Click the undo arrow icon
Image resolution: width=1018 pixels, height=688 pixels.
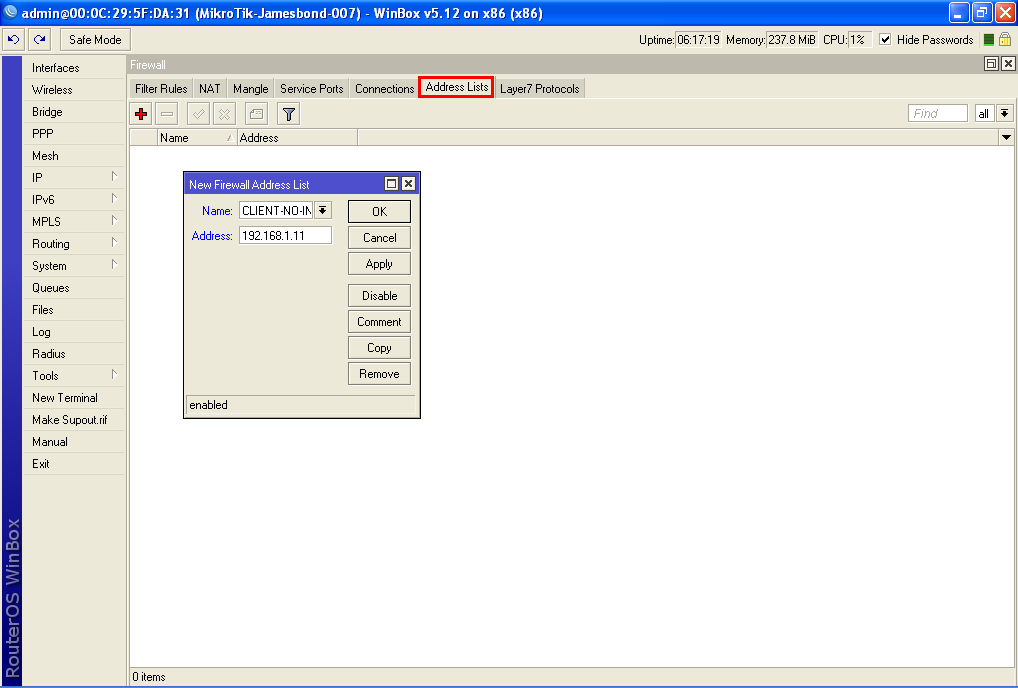click(14, 40)
